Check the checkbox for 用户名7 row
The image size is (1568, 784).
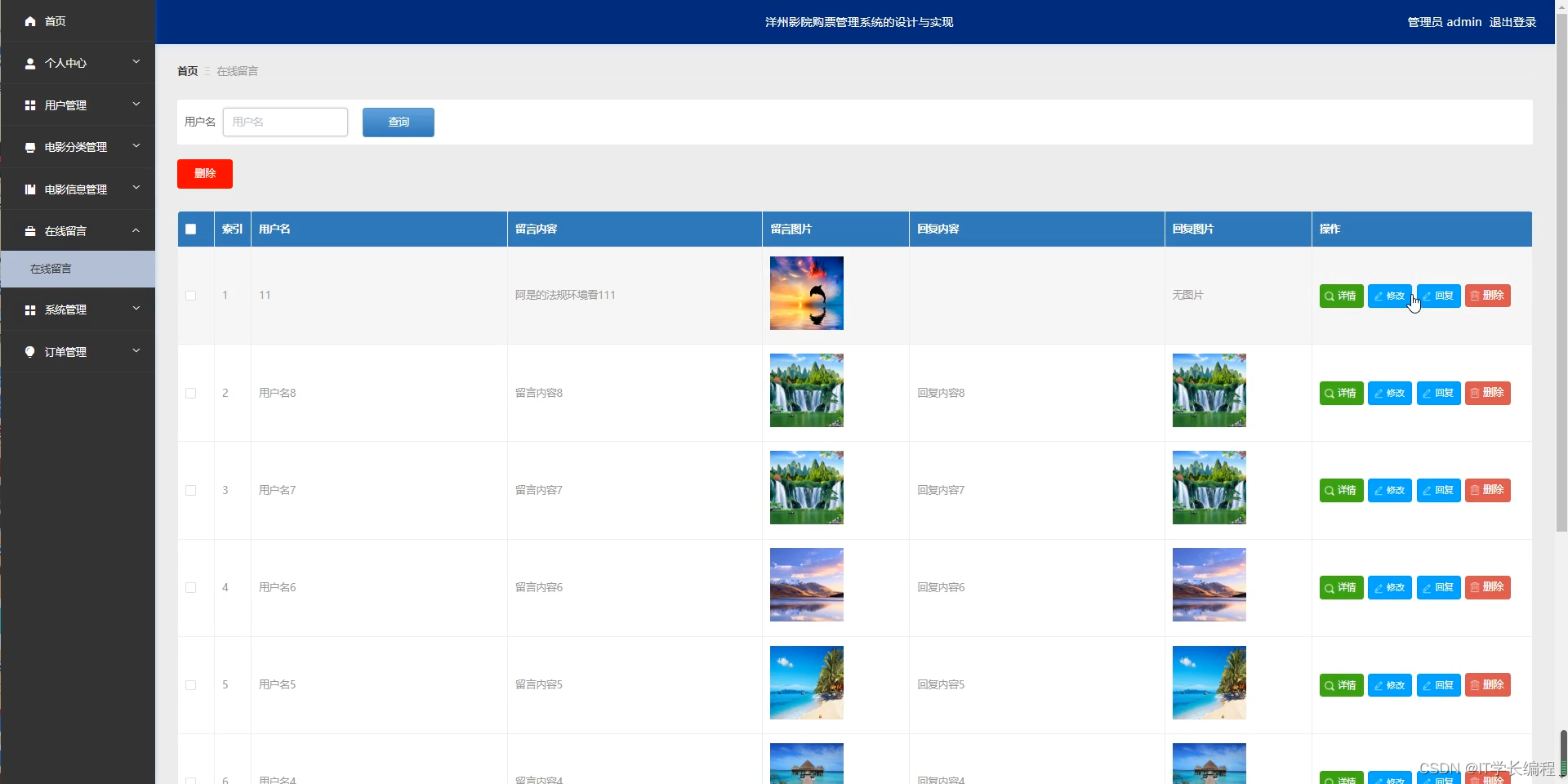click(x=191, y=490)
